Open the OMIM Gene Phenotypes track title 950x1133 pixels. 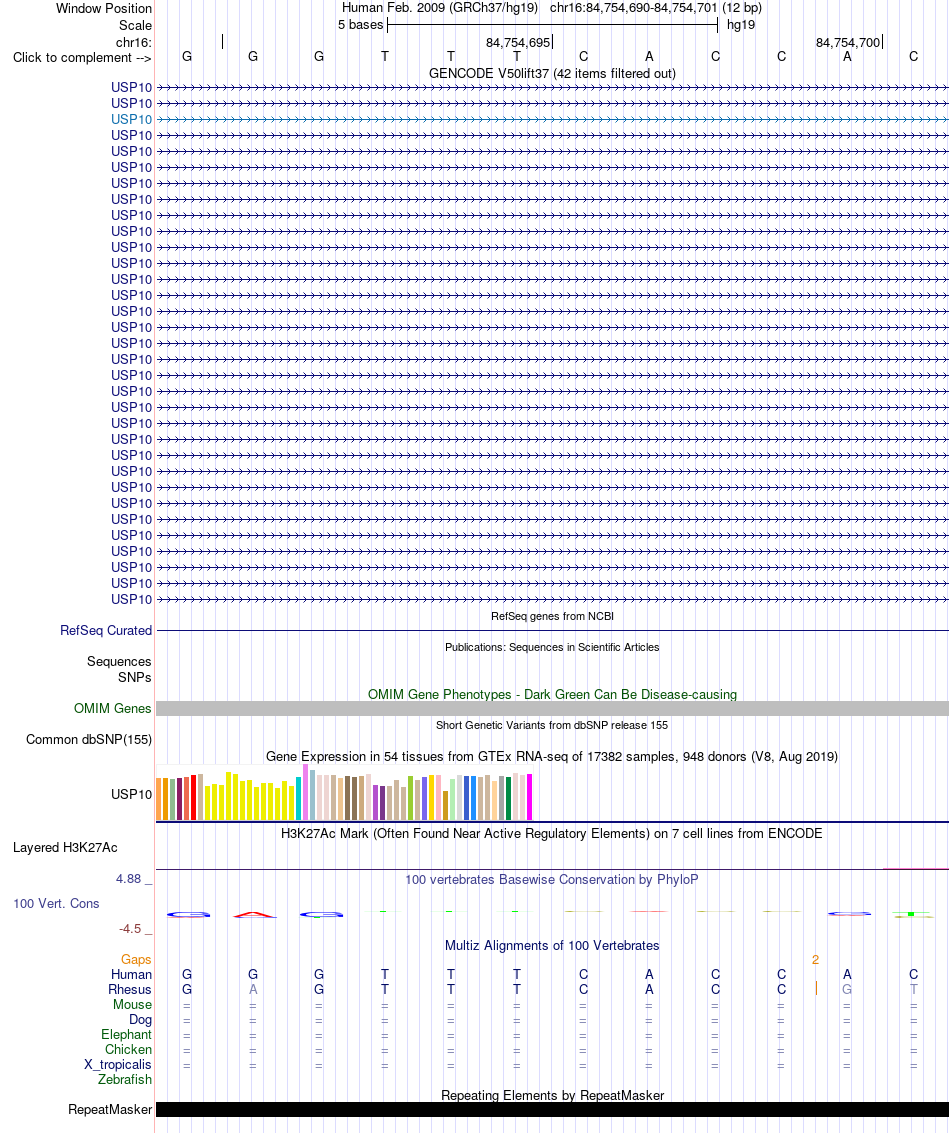click(x=552, y=694)
